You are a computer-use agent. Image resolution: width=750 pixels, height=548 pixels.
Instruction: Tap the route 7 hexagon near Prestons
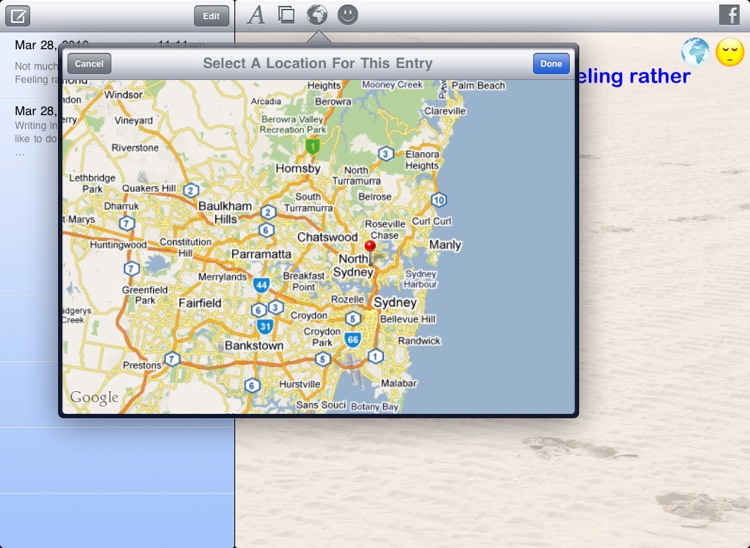[x=172, y=359]
